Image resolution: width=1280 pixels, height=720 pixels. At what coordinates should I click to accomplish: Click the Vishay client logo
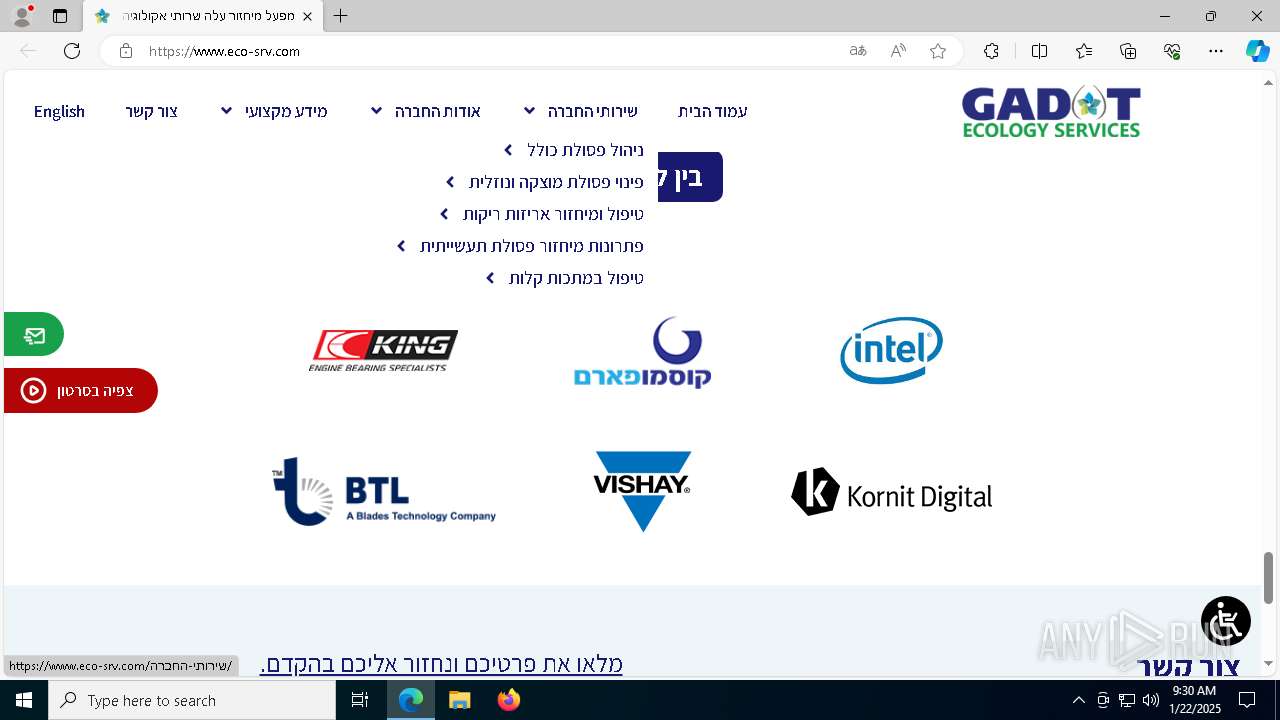642,491
